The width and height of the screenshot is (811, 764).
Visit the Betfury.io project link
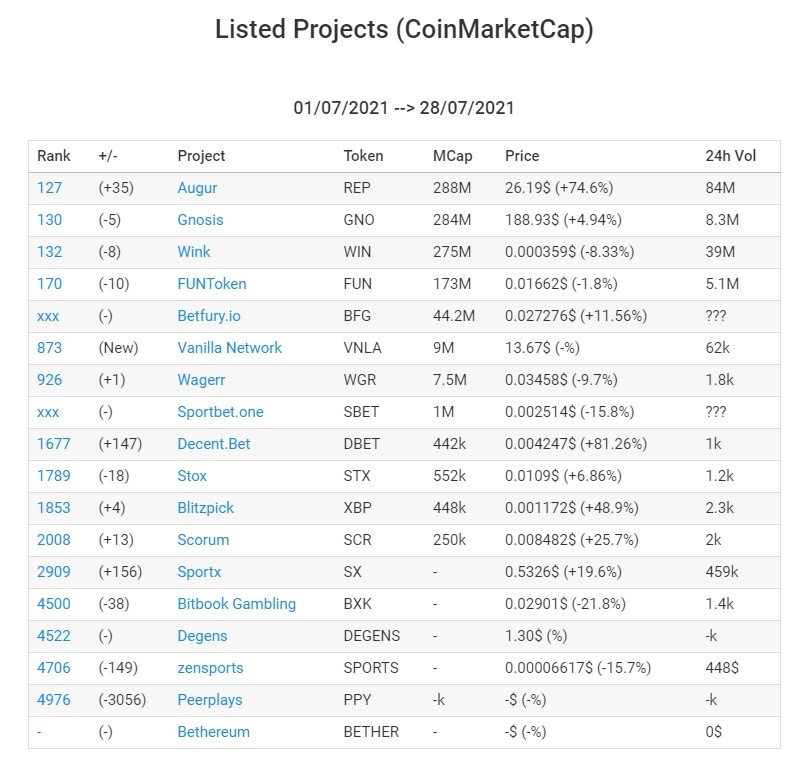[209, 316]
